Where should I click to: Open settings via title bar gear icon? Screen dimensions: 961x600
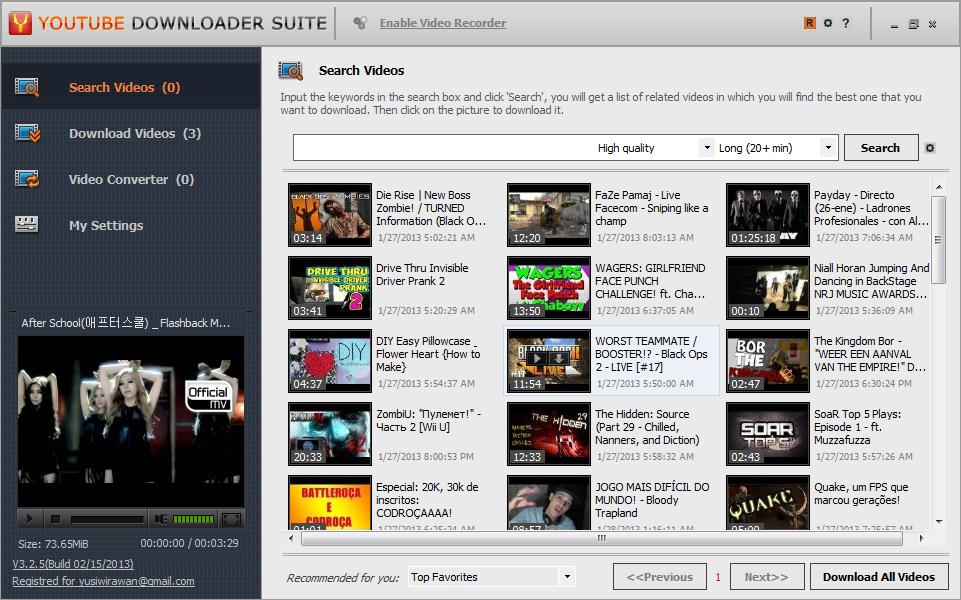pos(827,23)
